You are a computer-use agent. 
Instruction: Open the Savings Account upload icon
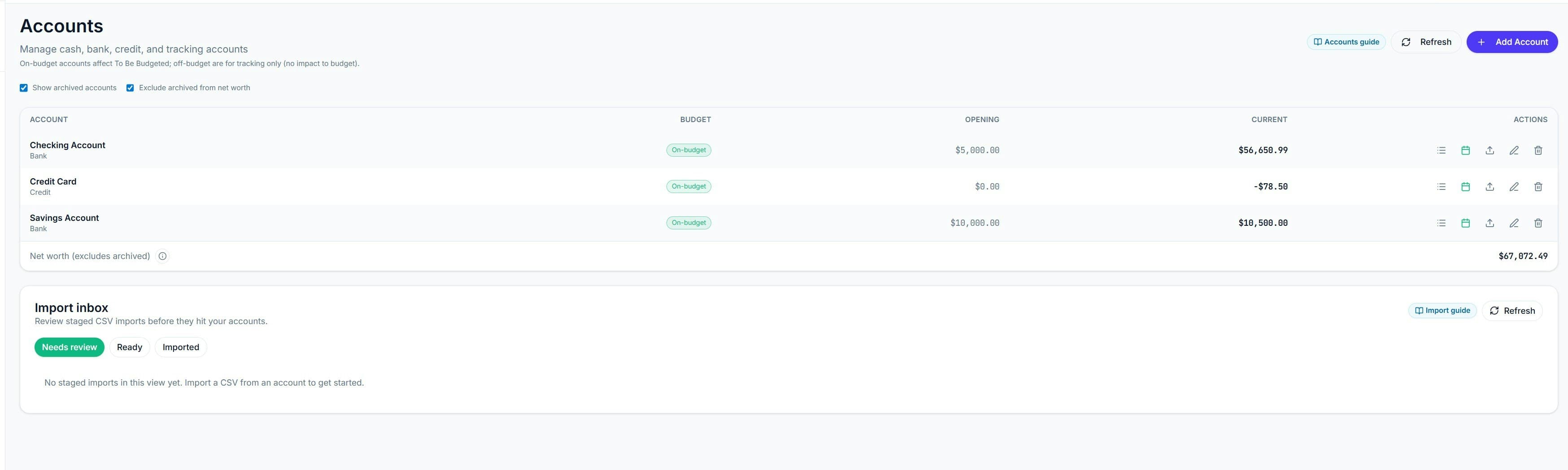click(1490, 223)
